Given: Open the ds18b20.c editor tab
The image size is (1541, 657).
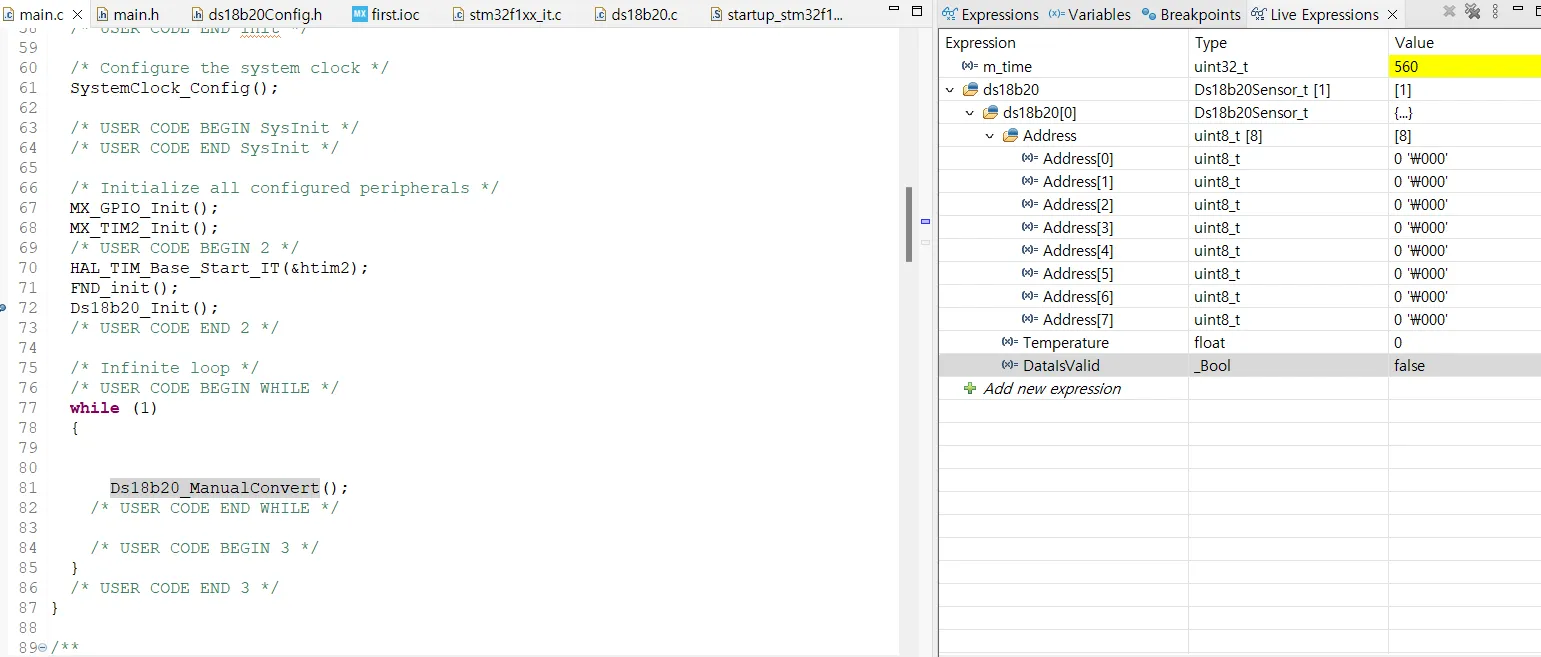Looking at the screenshot, I should tap(635, 14).
